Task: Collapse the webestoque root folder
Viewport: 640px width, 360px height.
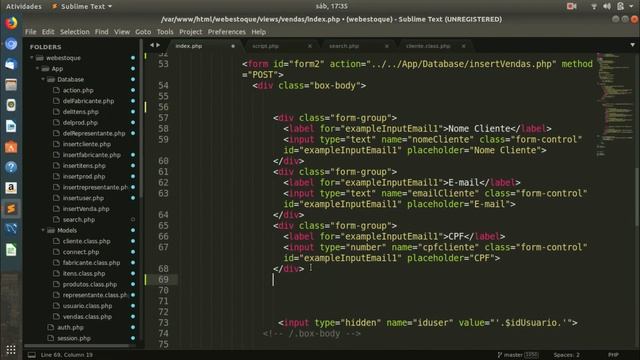Action: (32, 58)
